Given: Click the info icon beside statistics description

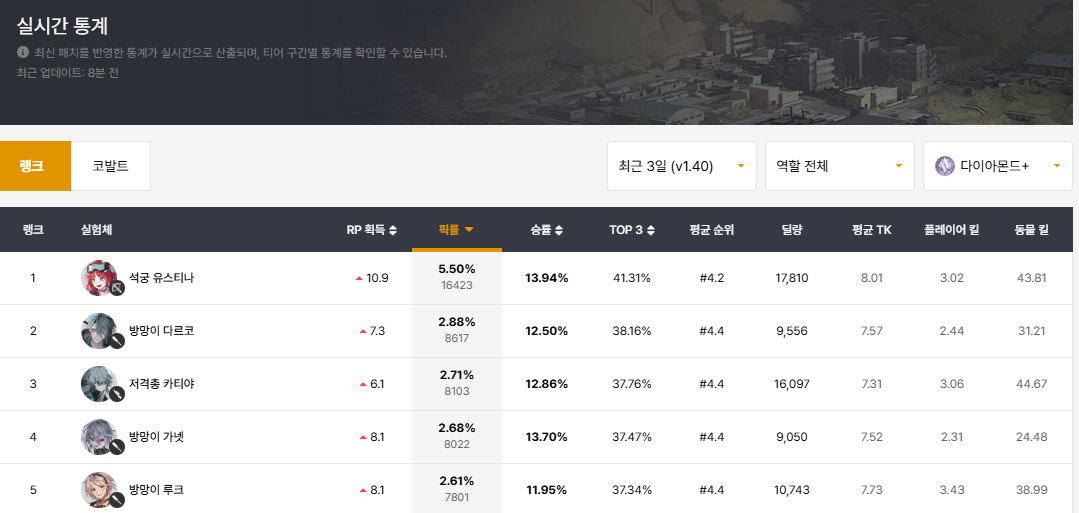Looking at the screenshot, I should 23,52.
